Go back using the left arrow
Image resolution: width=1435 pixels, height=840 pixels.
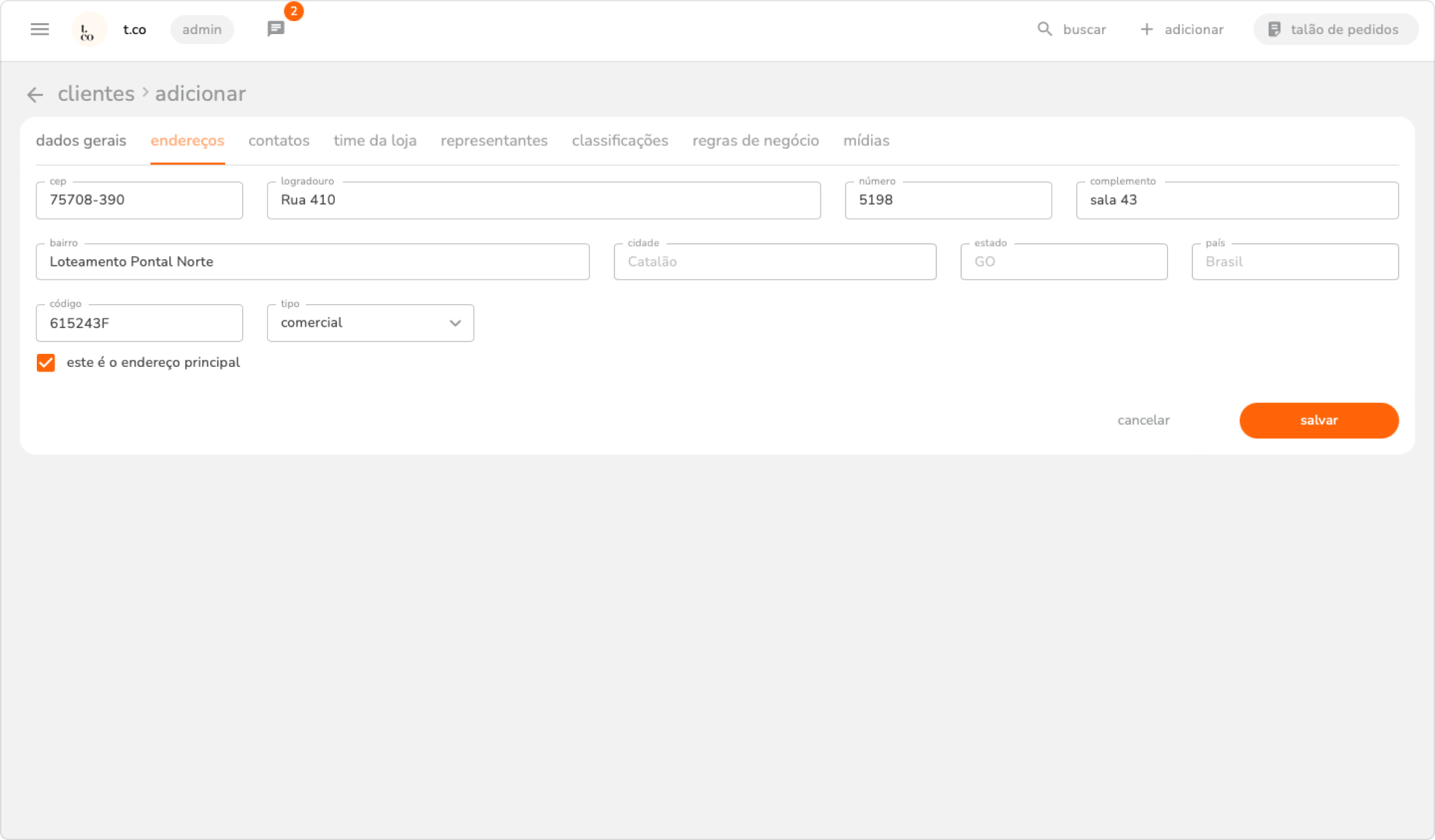click(x=35, y=94)
